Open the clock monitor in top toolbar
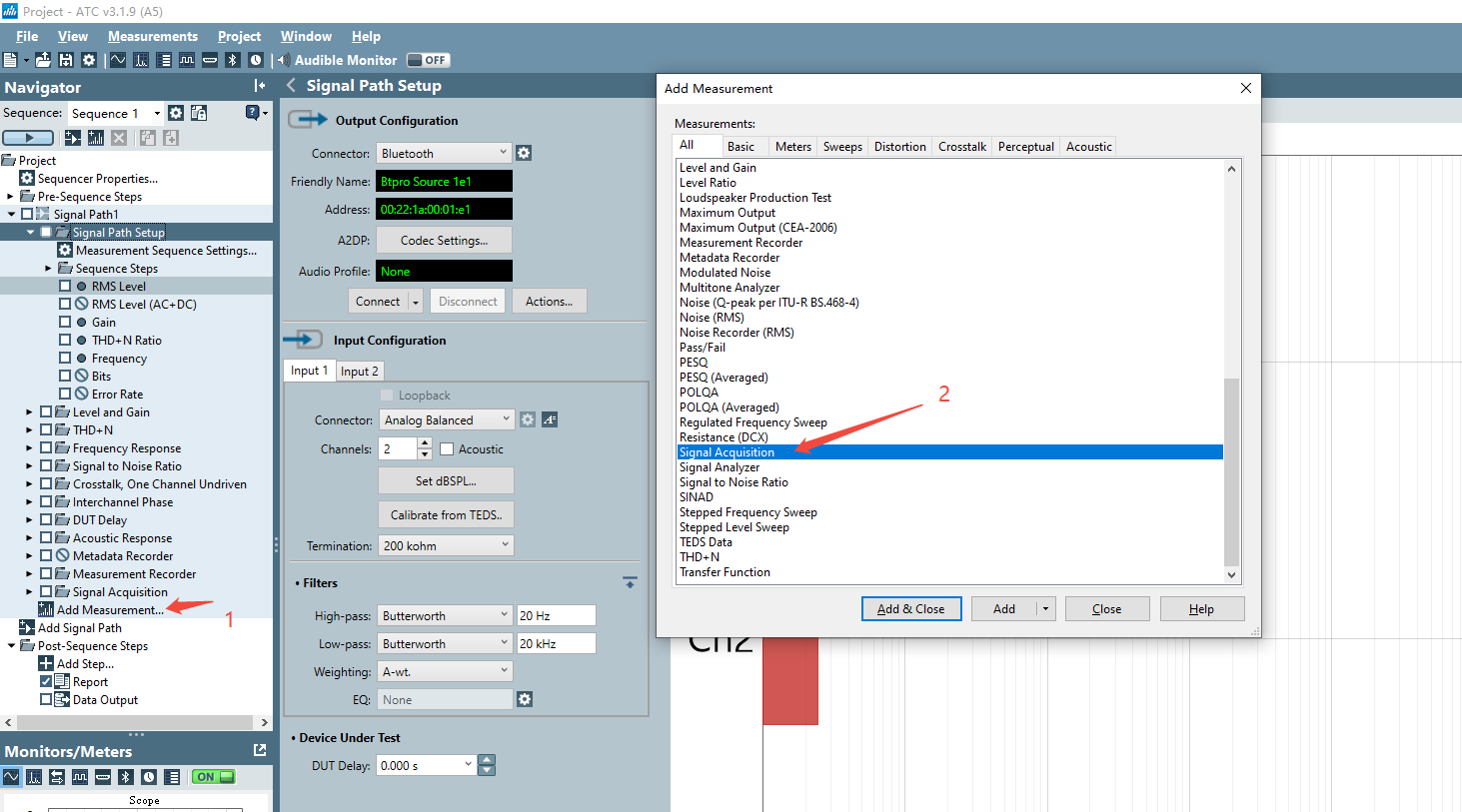Screen dimensions: 1462x812 pos(256,60)
